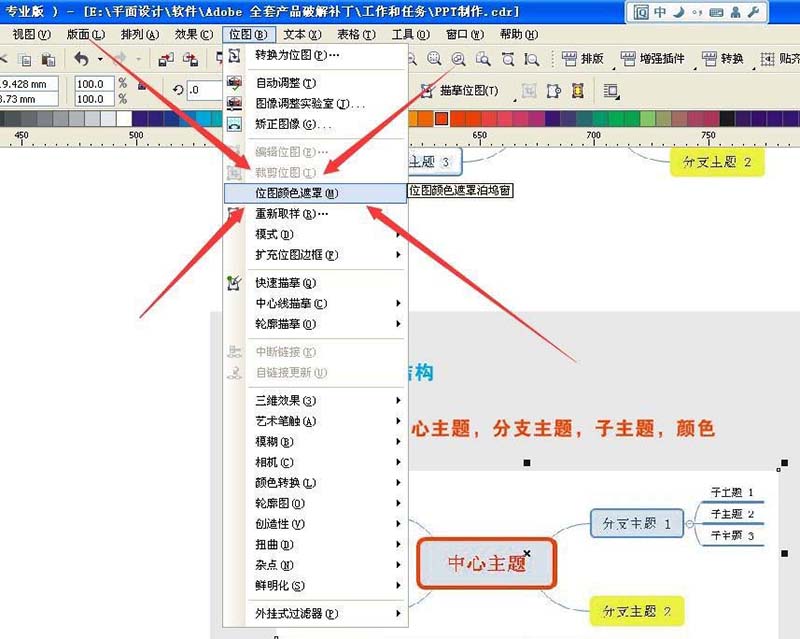Click the moon icon in IME bar
The height and width of the screenshot is (639, 800).
click(679, 12)
